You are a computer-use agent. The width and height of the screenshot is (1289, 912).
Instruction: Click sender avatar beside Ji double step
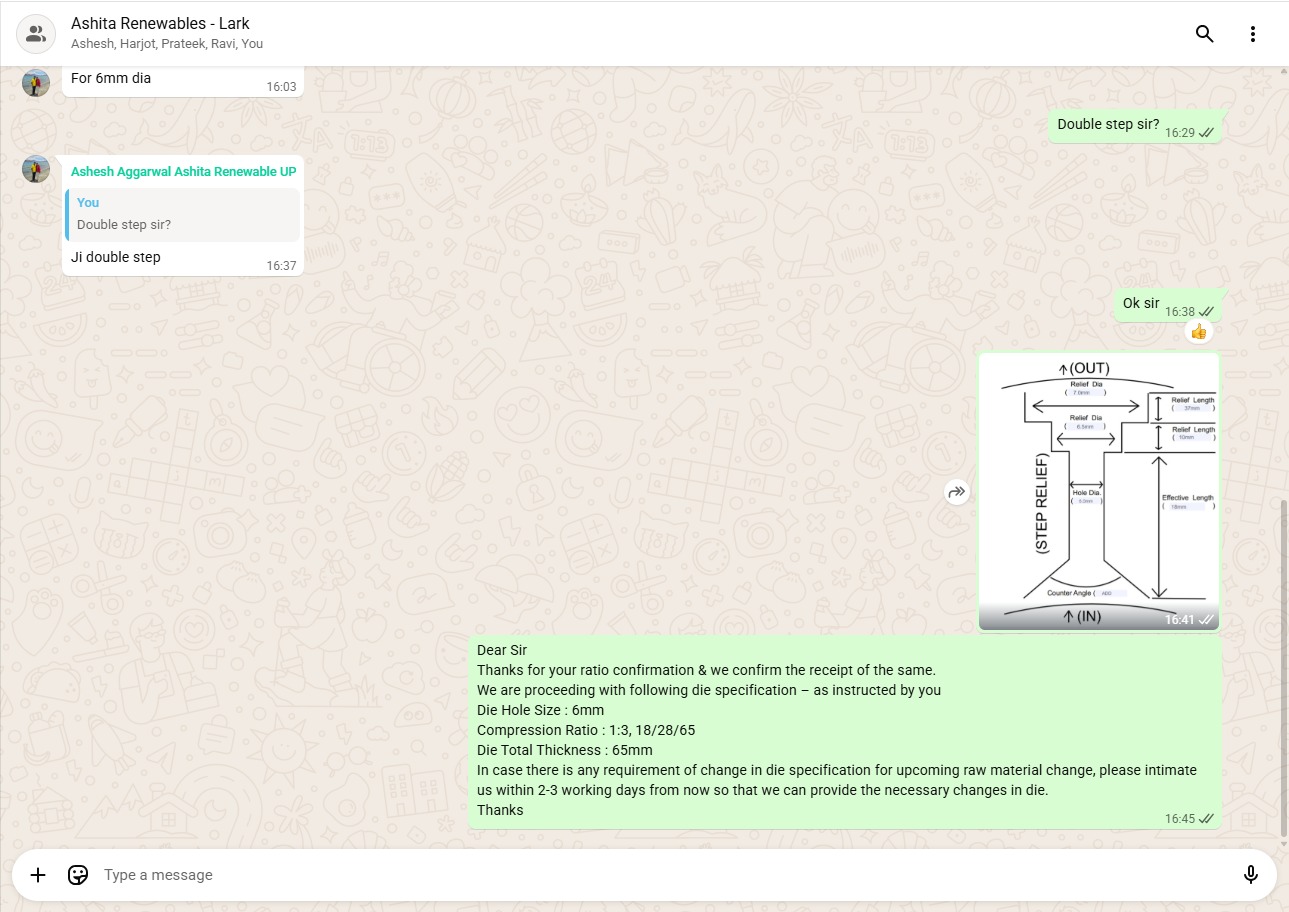[36, 169]
